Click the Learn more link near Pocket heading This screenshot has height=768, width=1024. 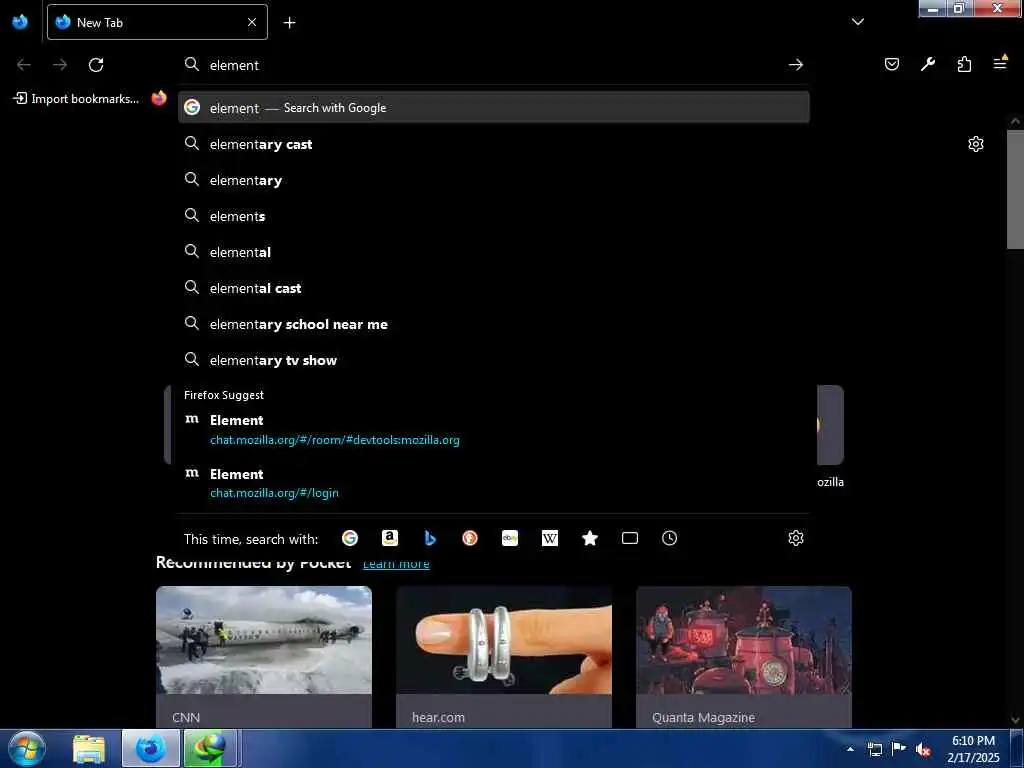coord(396,564)
